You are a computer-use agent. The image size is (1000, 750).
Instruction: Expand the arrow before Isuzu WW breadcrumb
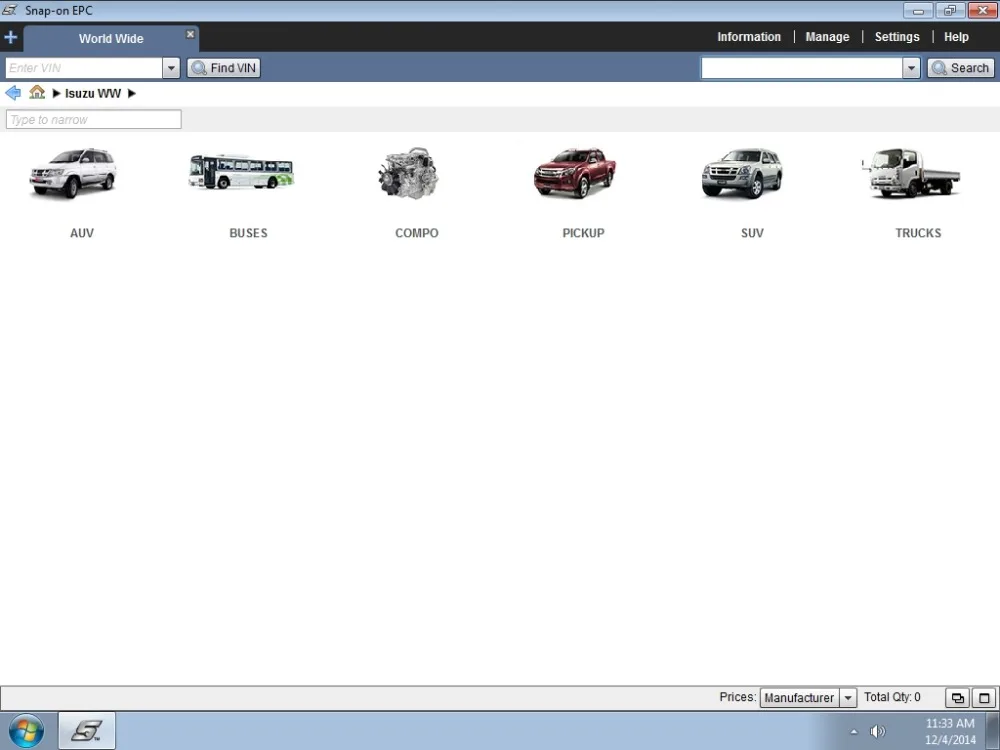(56, 94)
